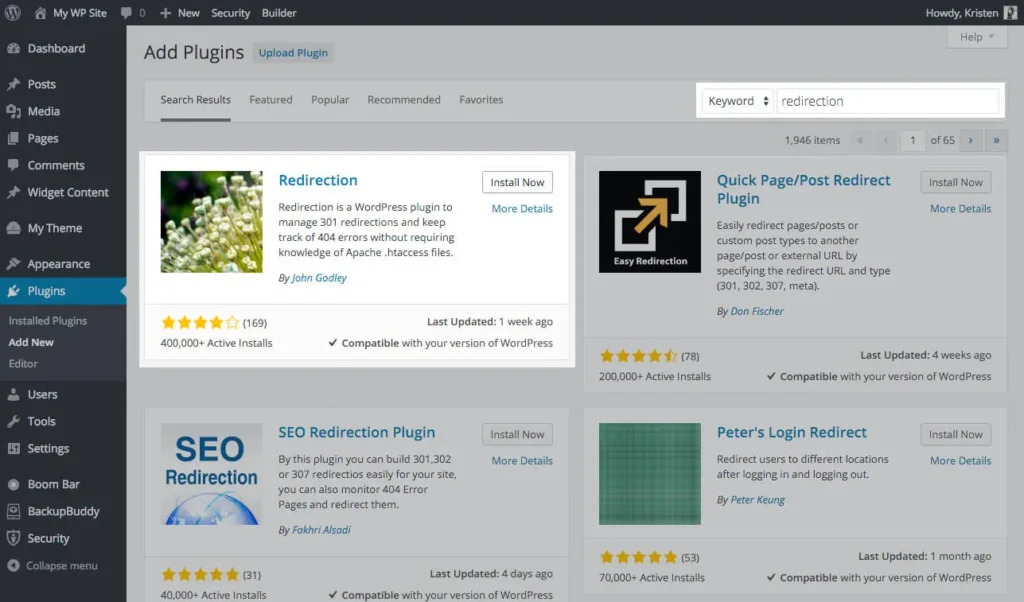Click the WordPress logo in the admin bar
The image size is (1024, 602).
pyautogui.click(x=11, y=12)
